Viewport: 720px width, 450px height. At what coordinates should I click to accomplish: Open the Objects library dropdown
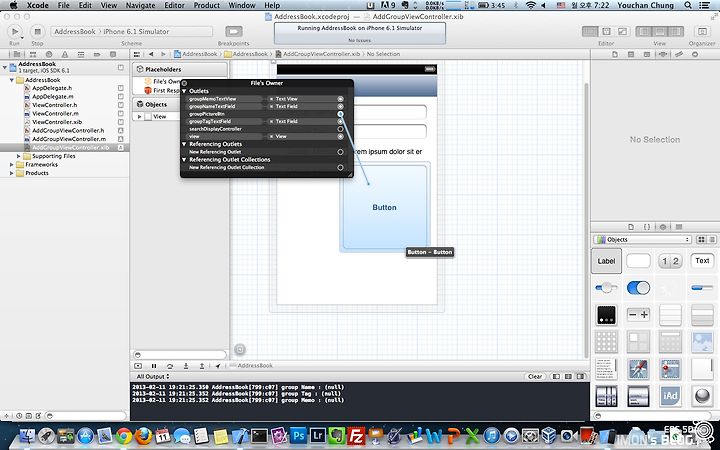tap(643, 240)
